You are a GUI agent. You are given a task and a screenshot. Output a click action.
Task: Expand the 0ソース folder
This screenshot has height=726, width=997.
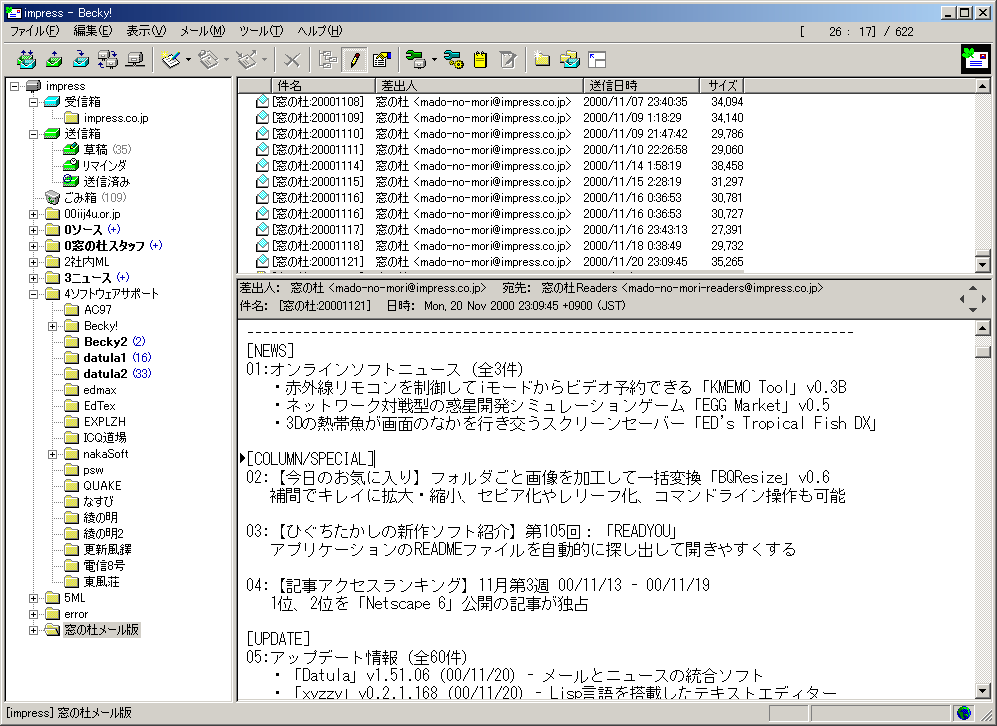point(33,229)
